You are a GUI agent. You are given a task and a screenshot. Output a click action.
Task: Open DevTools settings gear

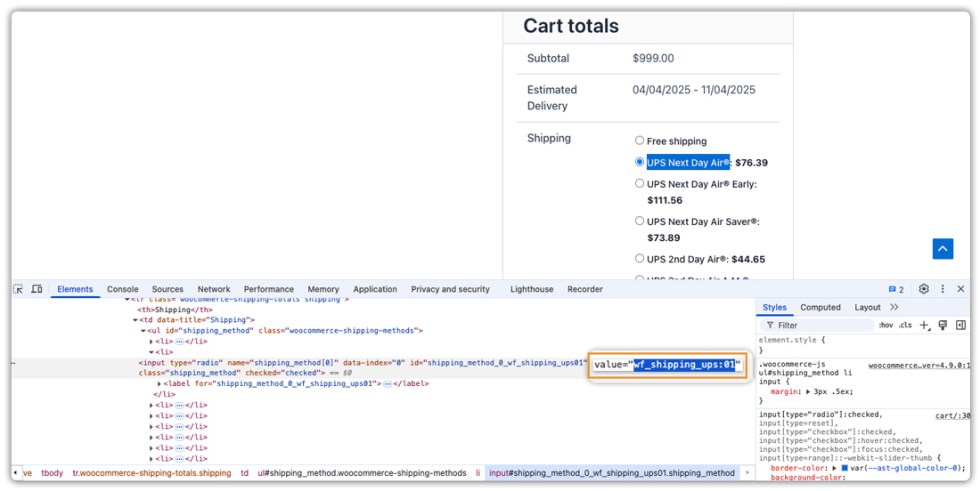[x=924, y=289]
